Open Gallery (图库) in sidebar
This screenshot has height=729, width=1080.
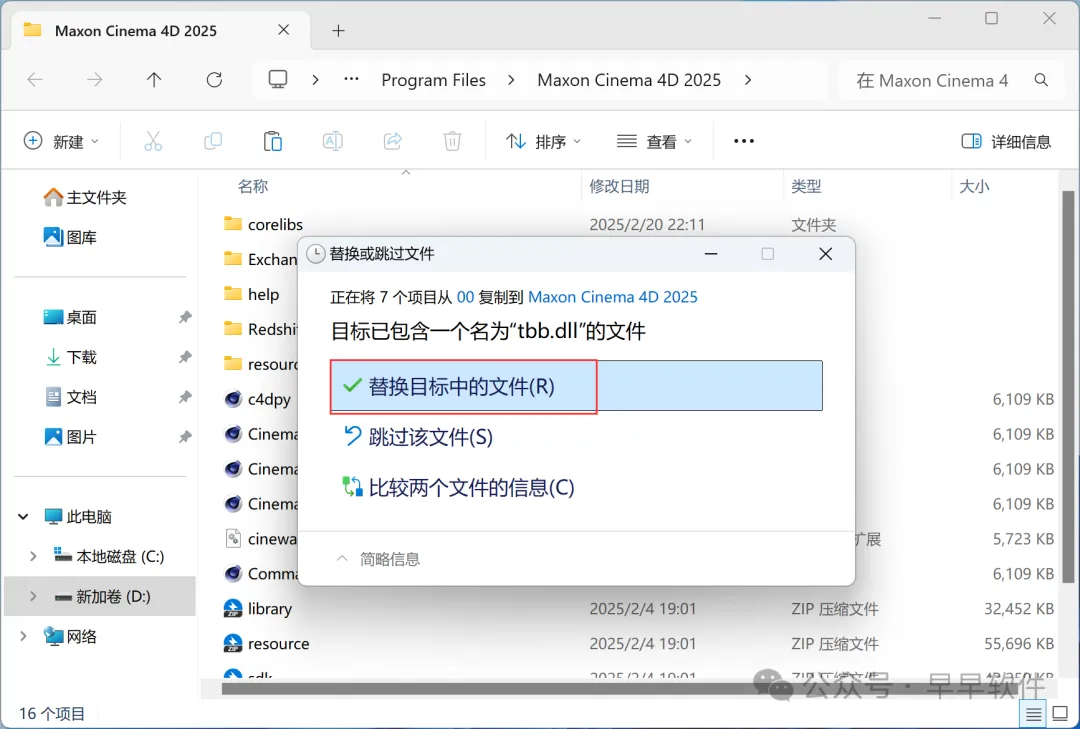coord(70,237)
